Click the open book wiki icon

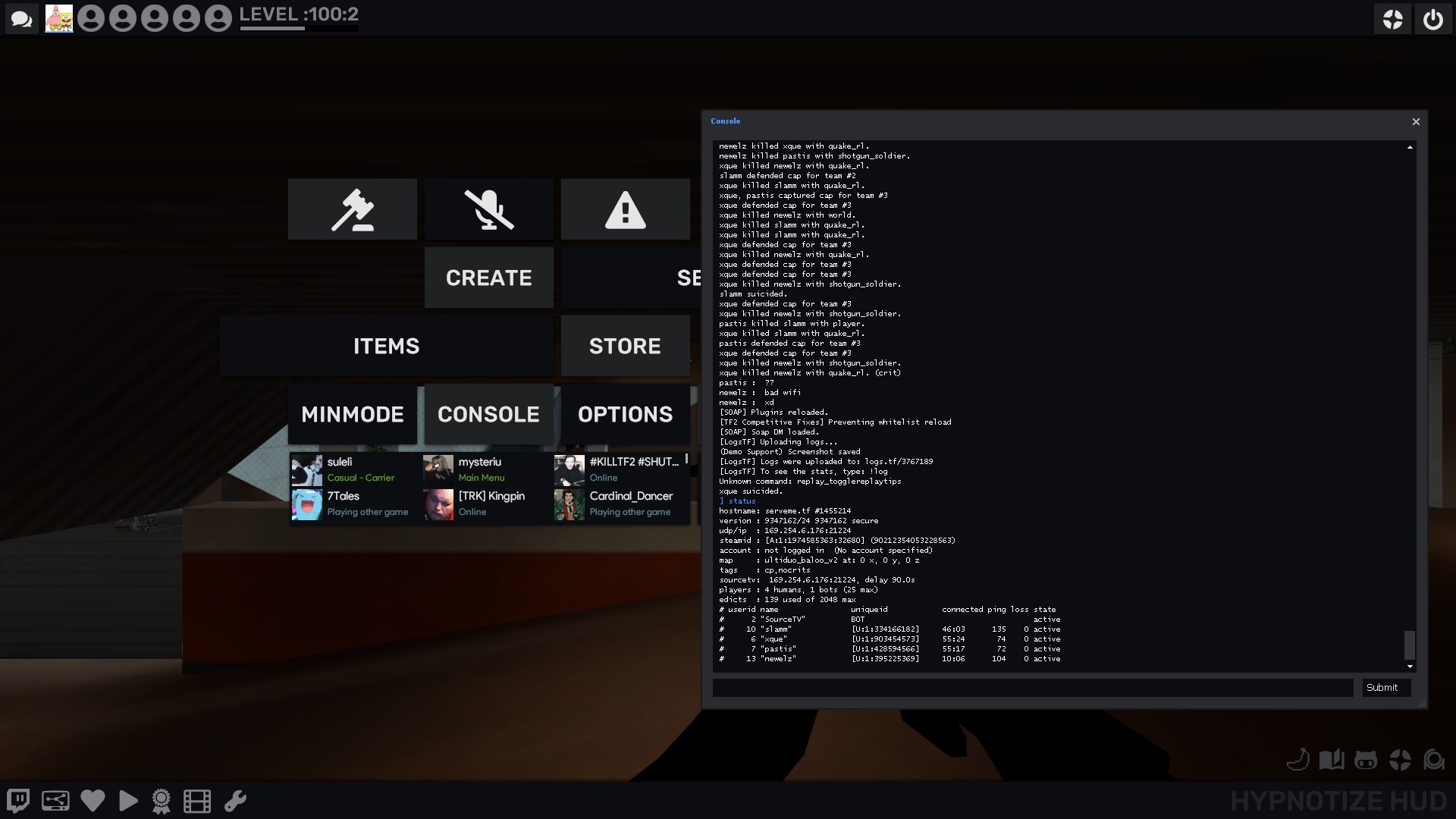coord(1332,760)
